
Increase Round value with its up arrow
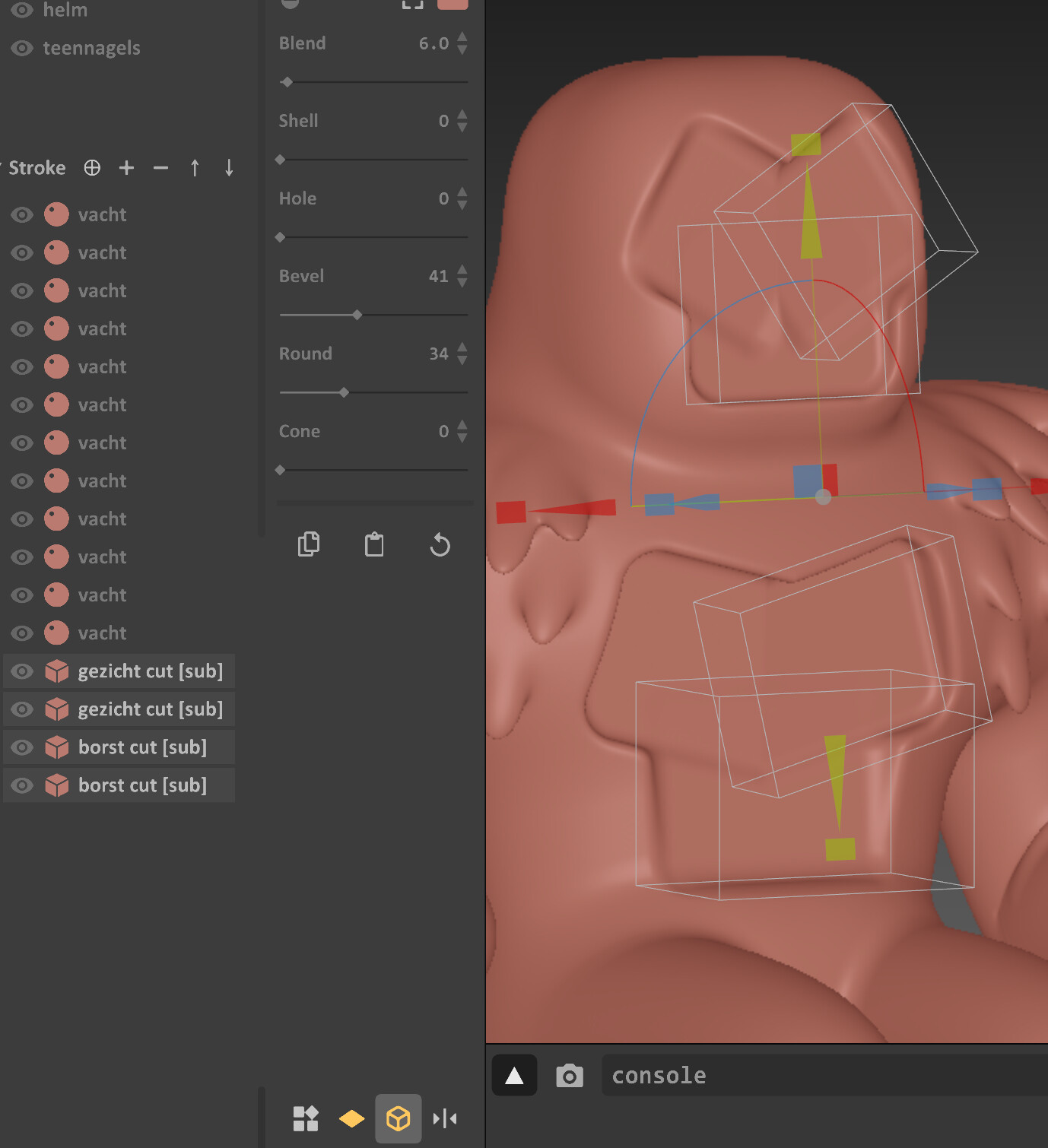462,347
